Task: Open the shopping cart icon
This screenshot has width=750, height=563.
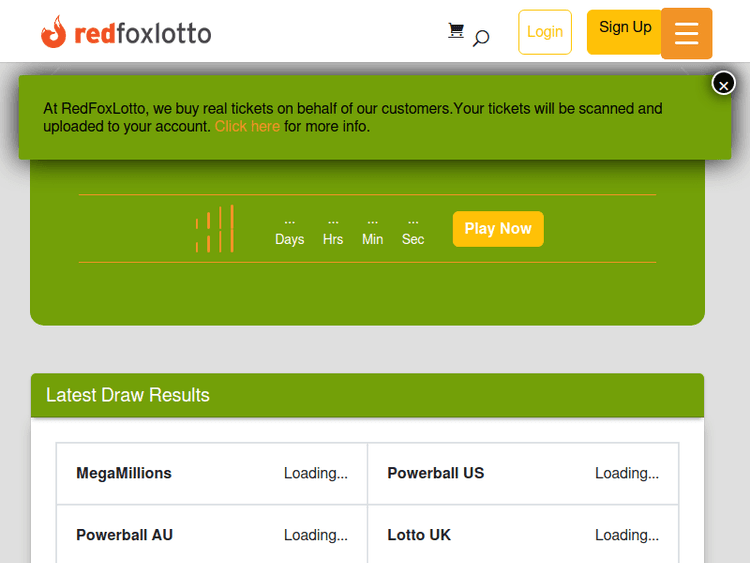Action: click(x=456, y=31)
